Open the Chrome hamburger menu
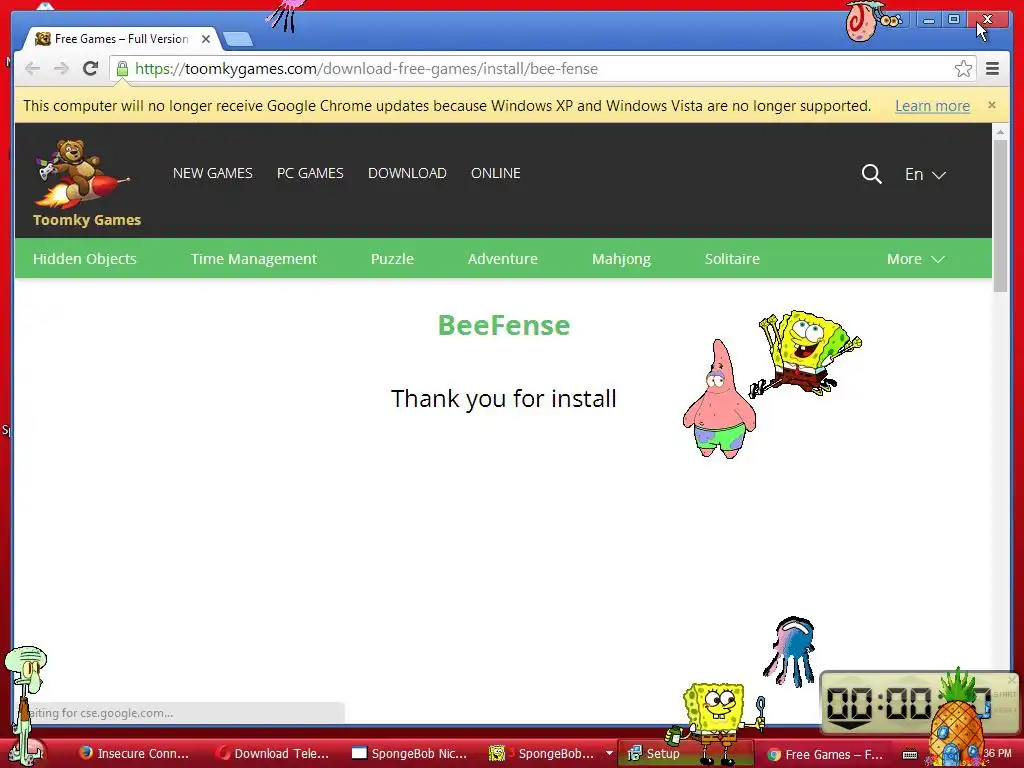Viewport: 1024px width, 768px height. [x=992, y=69]
